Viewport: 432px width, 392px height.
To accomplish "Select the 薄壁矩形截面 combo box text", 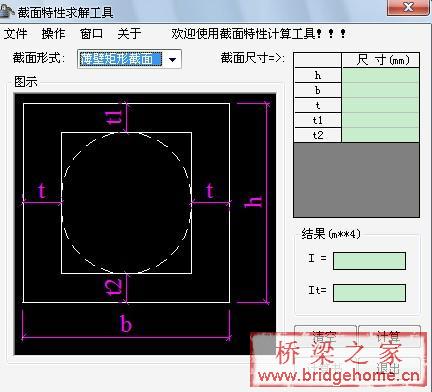I will 121,59.
